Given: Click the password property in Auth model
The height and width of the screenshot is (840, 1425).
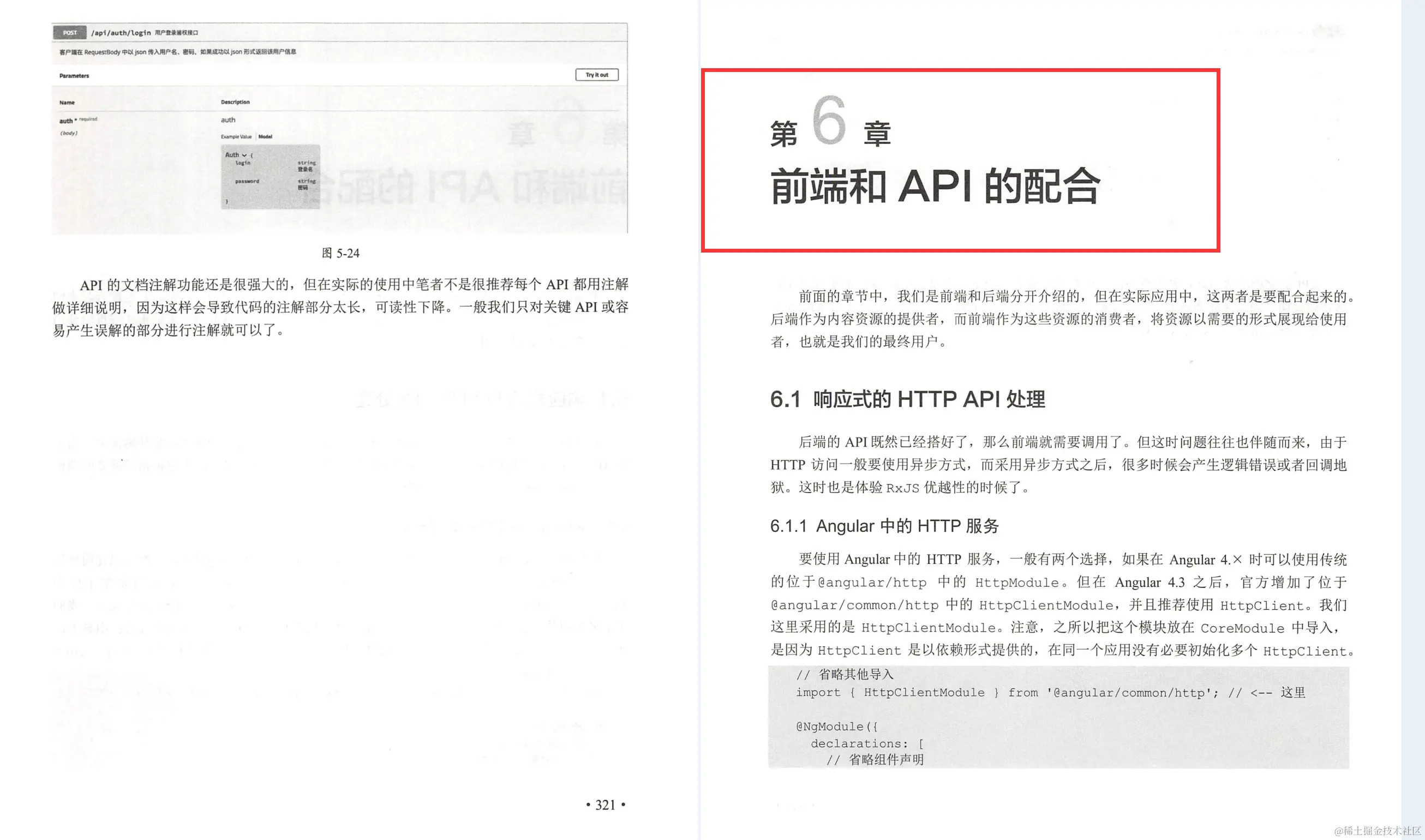Looking at the screenshot, I should pyautogui.click(x=247, y=181).
